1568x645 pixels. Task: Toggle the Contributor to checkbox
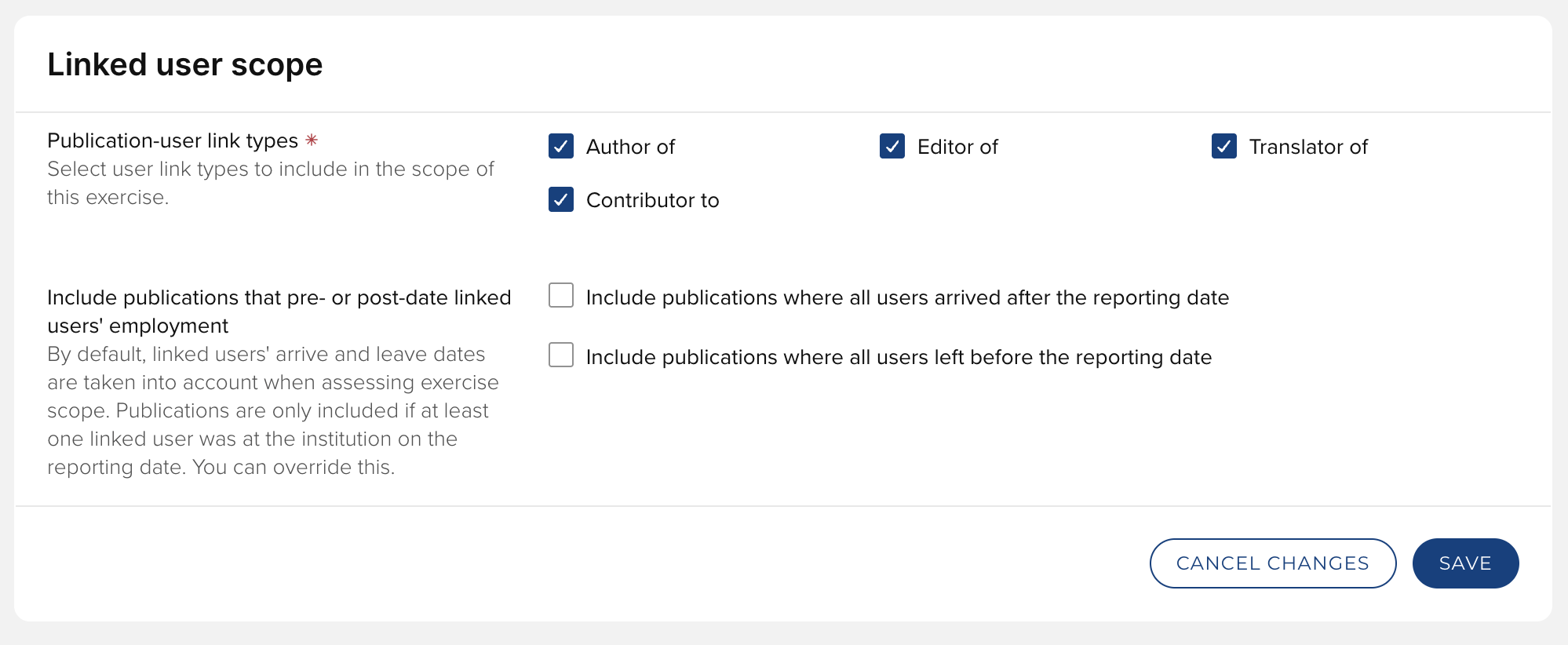561,200
